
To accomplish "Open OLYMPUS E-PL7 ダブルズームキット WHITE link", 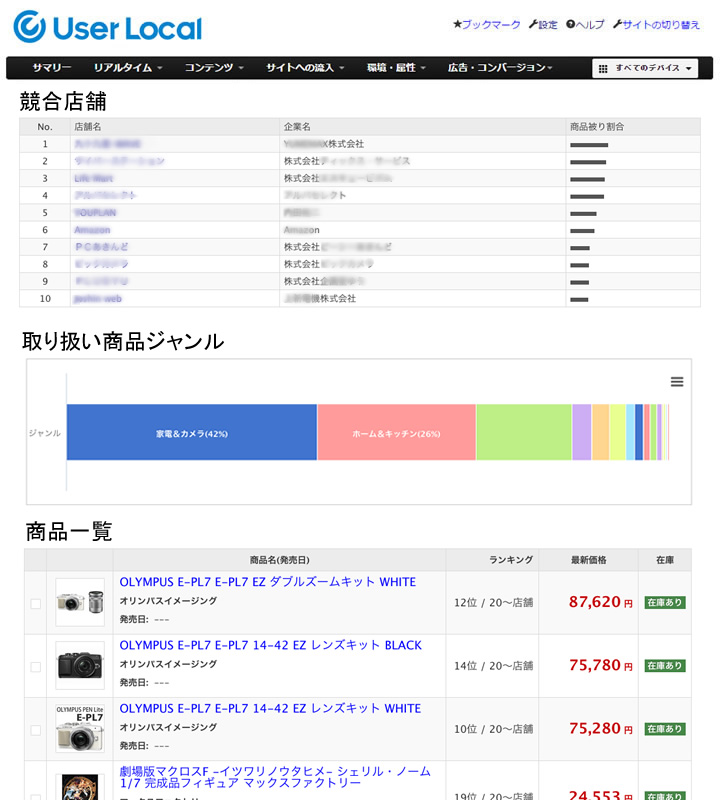I will [267, 582].
